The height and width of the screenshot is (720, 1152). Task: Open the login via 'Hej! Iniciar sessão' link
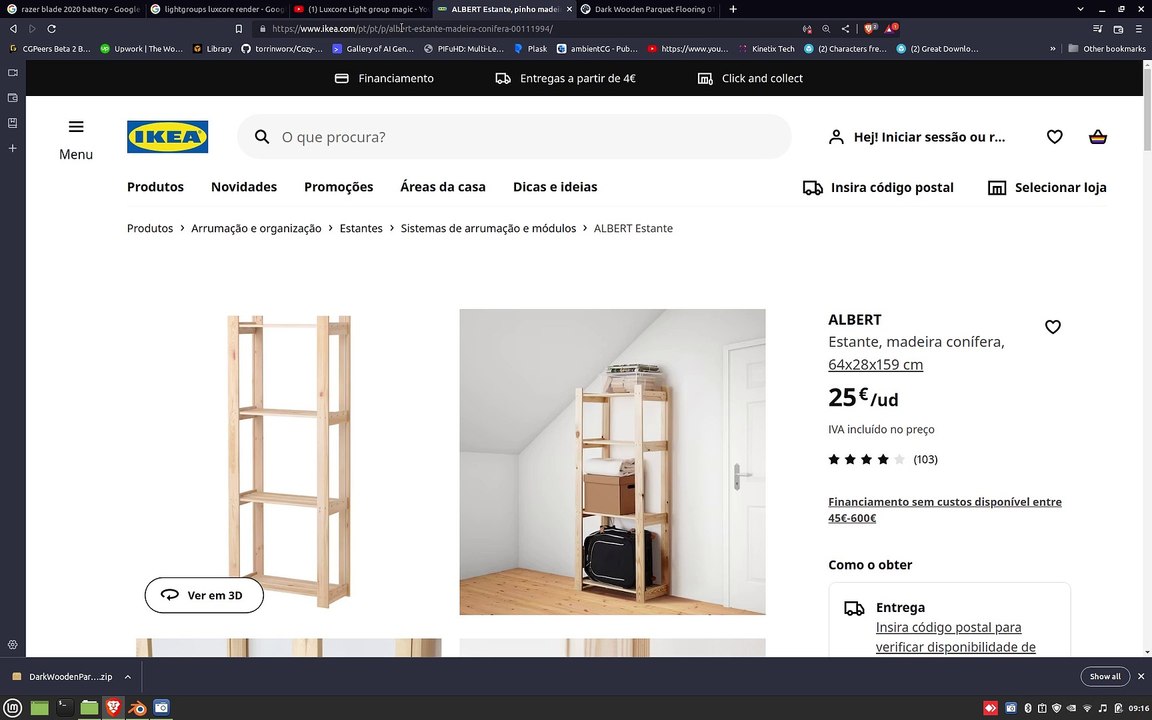point(917,137)
